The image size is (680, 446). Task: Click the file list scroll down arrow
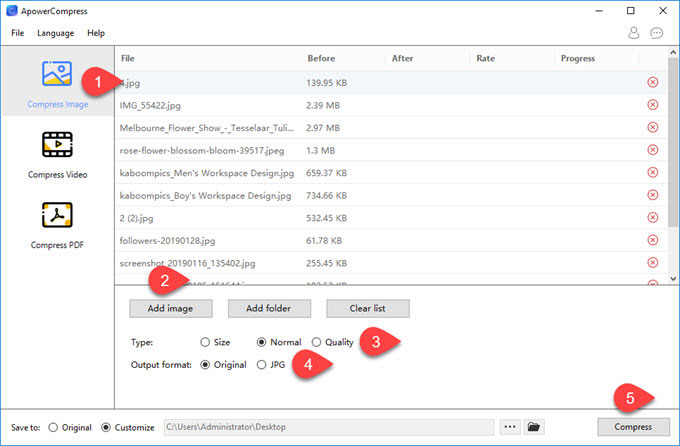point(673,279)
